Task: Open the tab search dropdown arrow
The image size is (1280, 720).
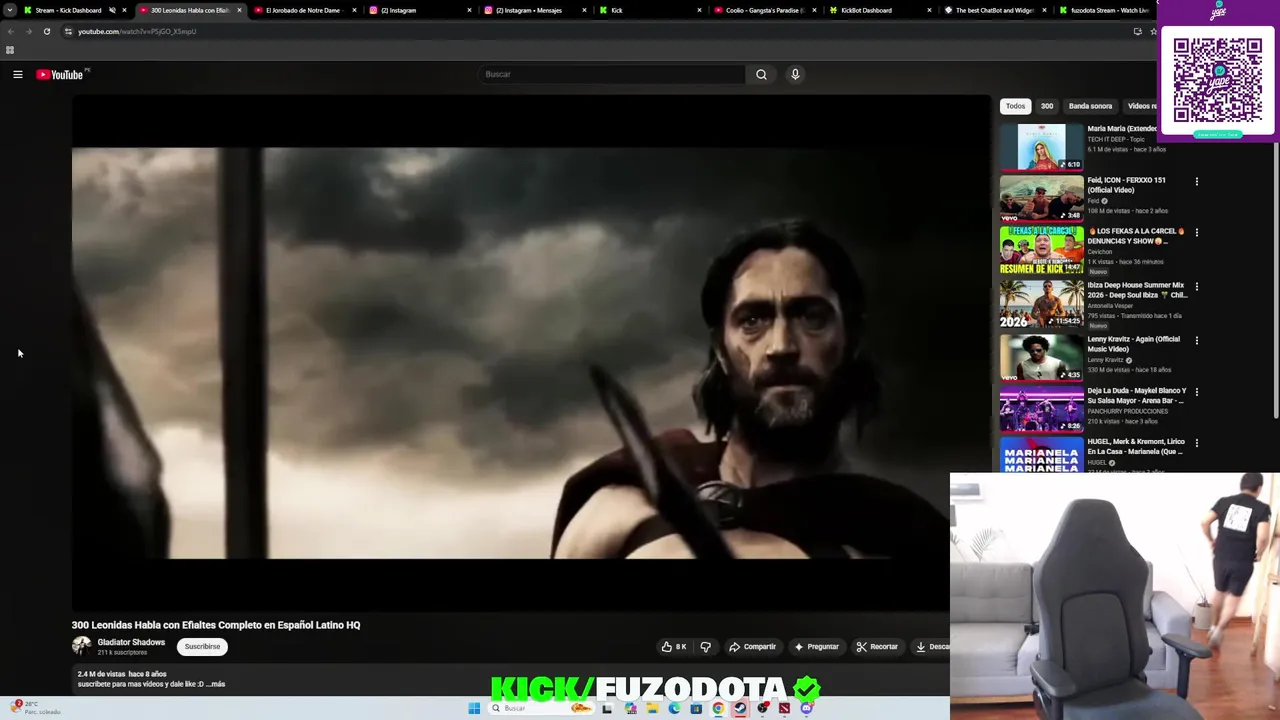Action: [x=9, y=10]
